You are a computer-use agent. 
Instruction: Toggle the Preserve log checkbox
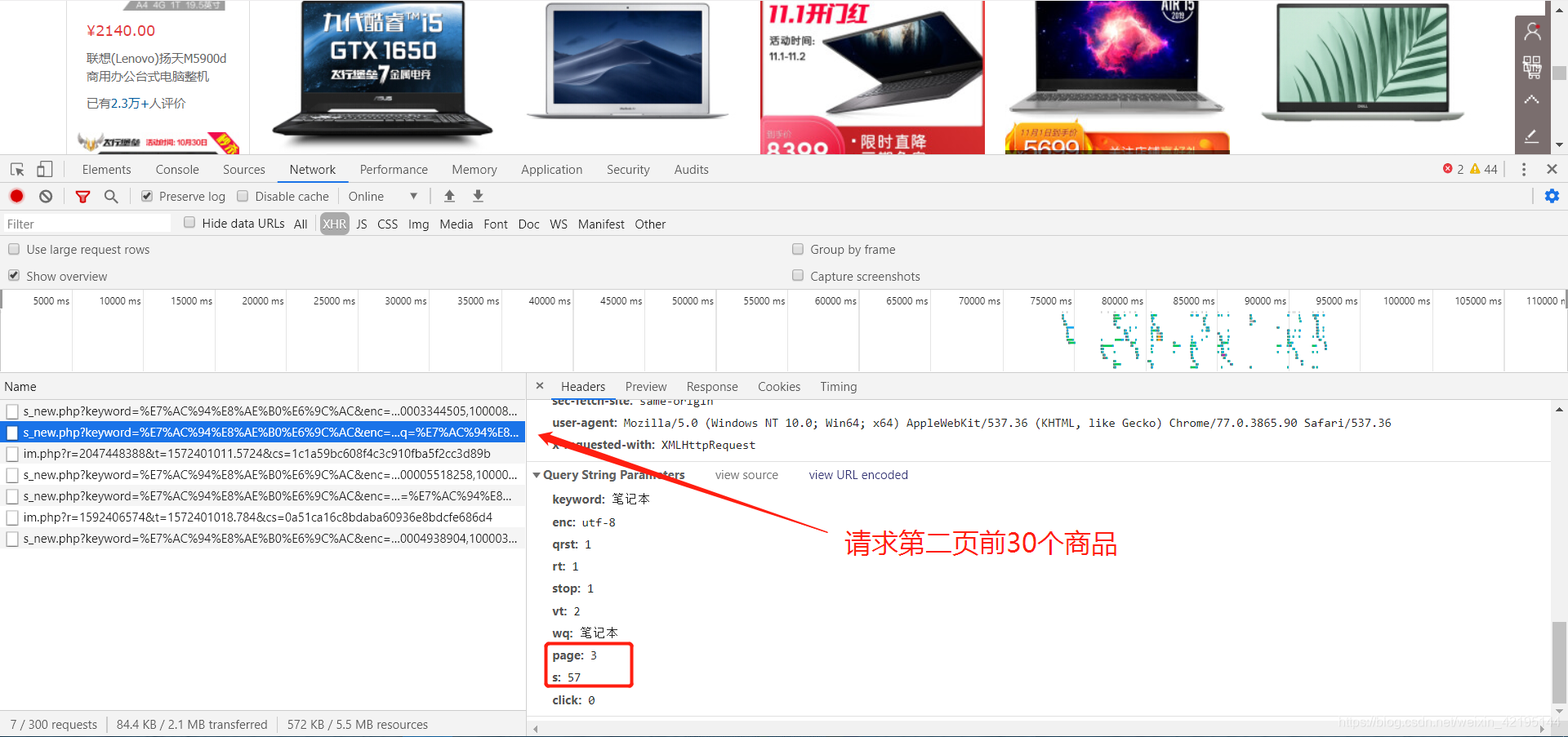coord(147,196)
